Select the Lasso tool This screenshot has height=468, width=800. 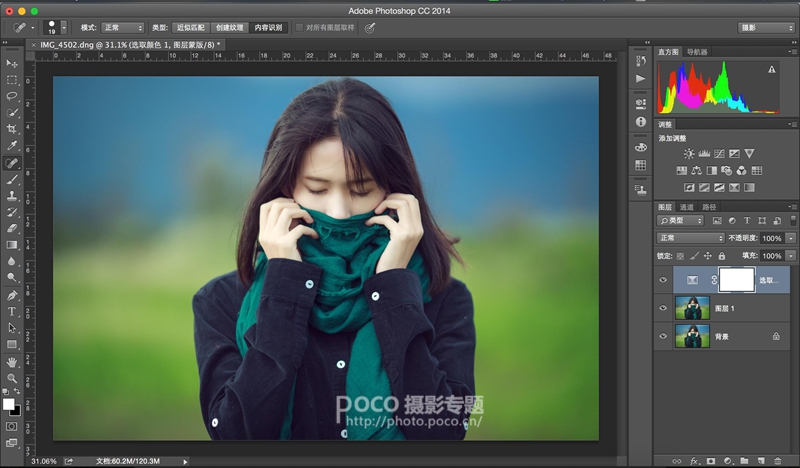[x=12, y=96]
